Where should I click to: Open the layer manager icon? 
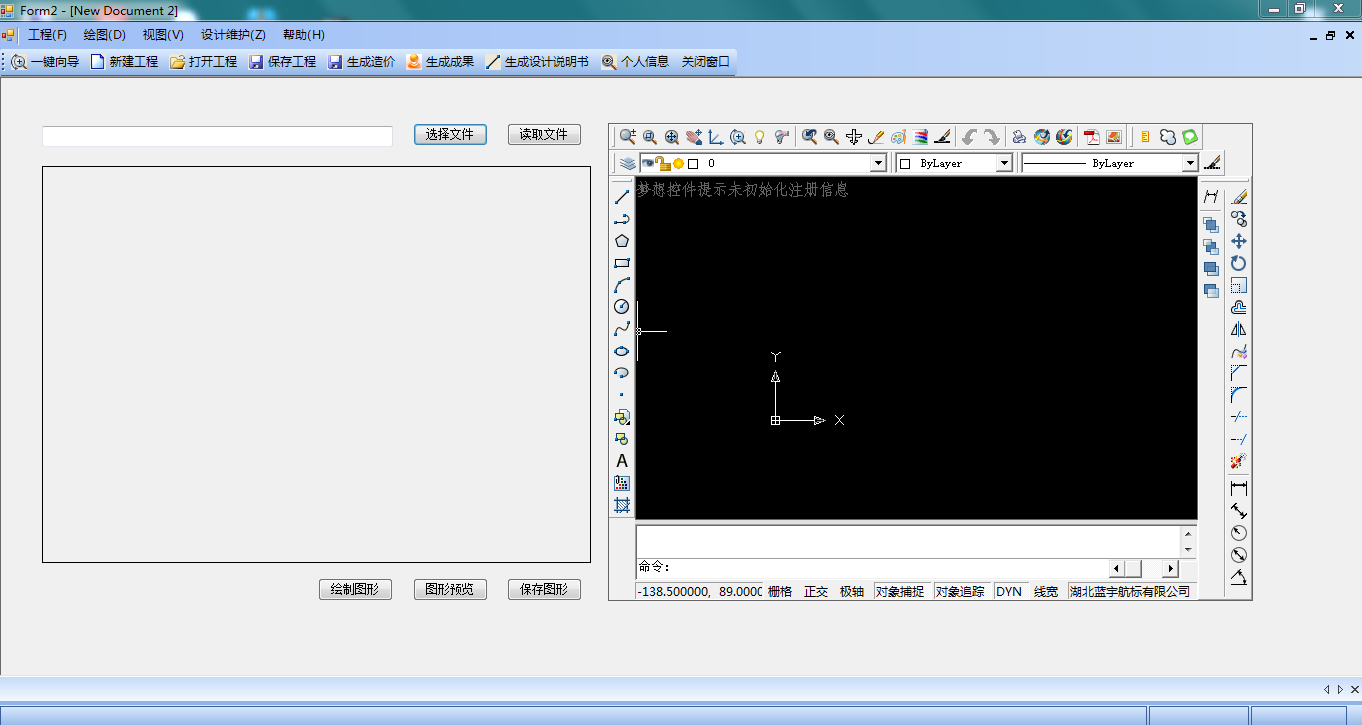(x=627, y=163)
